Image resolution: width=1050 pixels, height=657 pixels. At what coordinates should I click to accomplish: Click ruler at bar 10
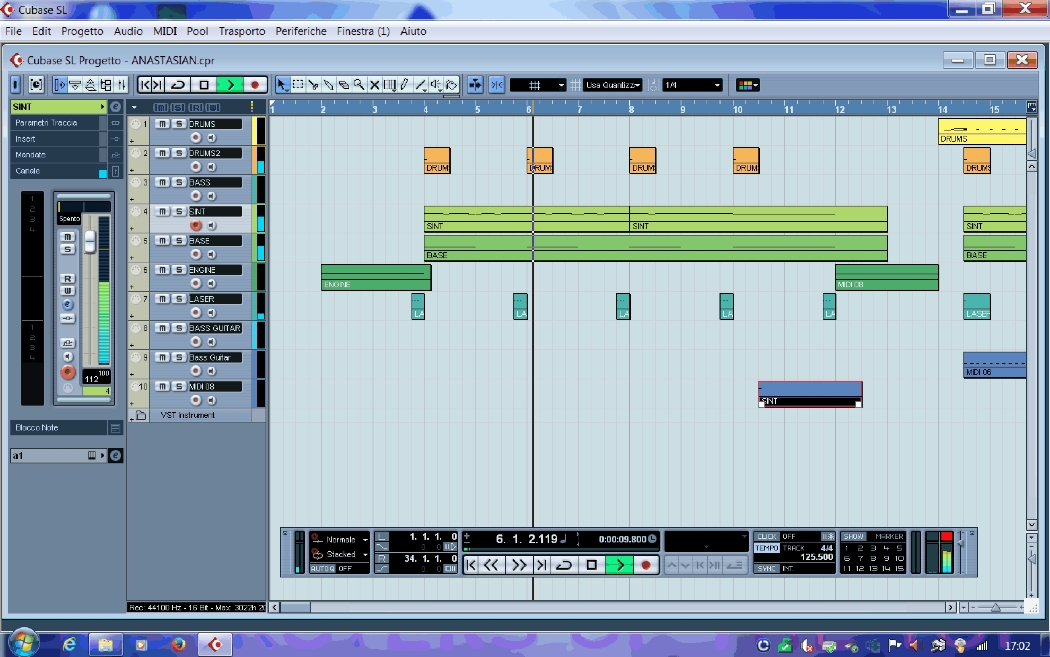tap(737, 108)
